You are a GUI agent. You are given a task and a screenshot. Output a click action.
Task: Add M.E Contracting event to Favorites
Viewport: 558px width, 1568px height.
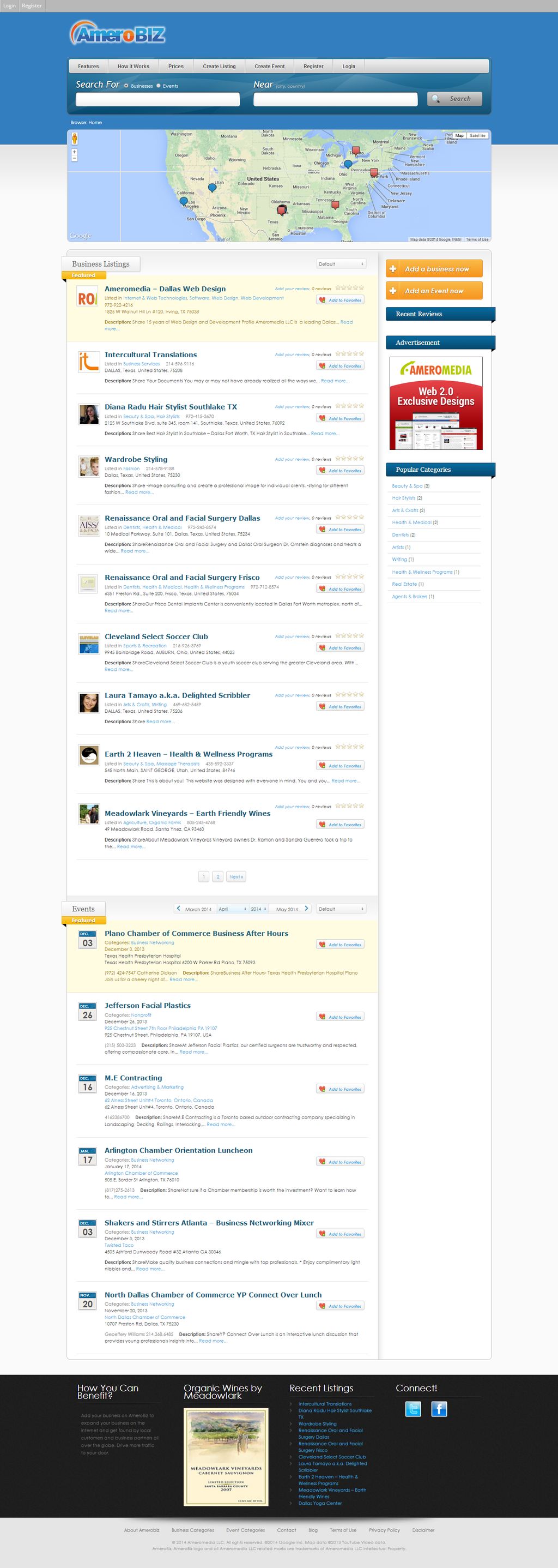[x=341, y=1089]
